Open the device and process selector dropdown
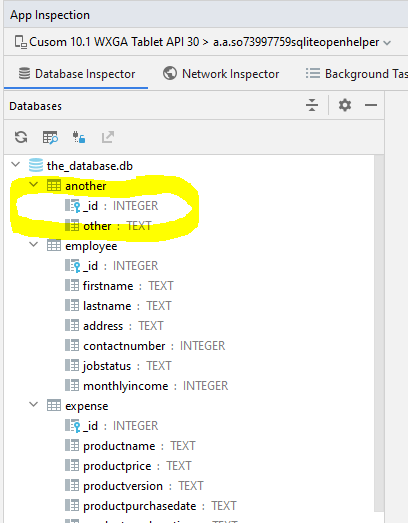Viewport: 408px width, 523px height. [x=202, y=42]
